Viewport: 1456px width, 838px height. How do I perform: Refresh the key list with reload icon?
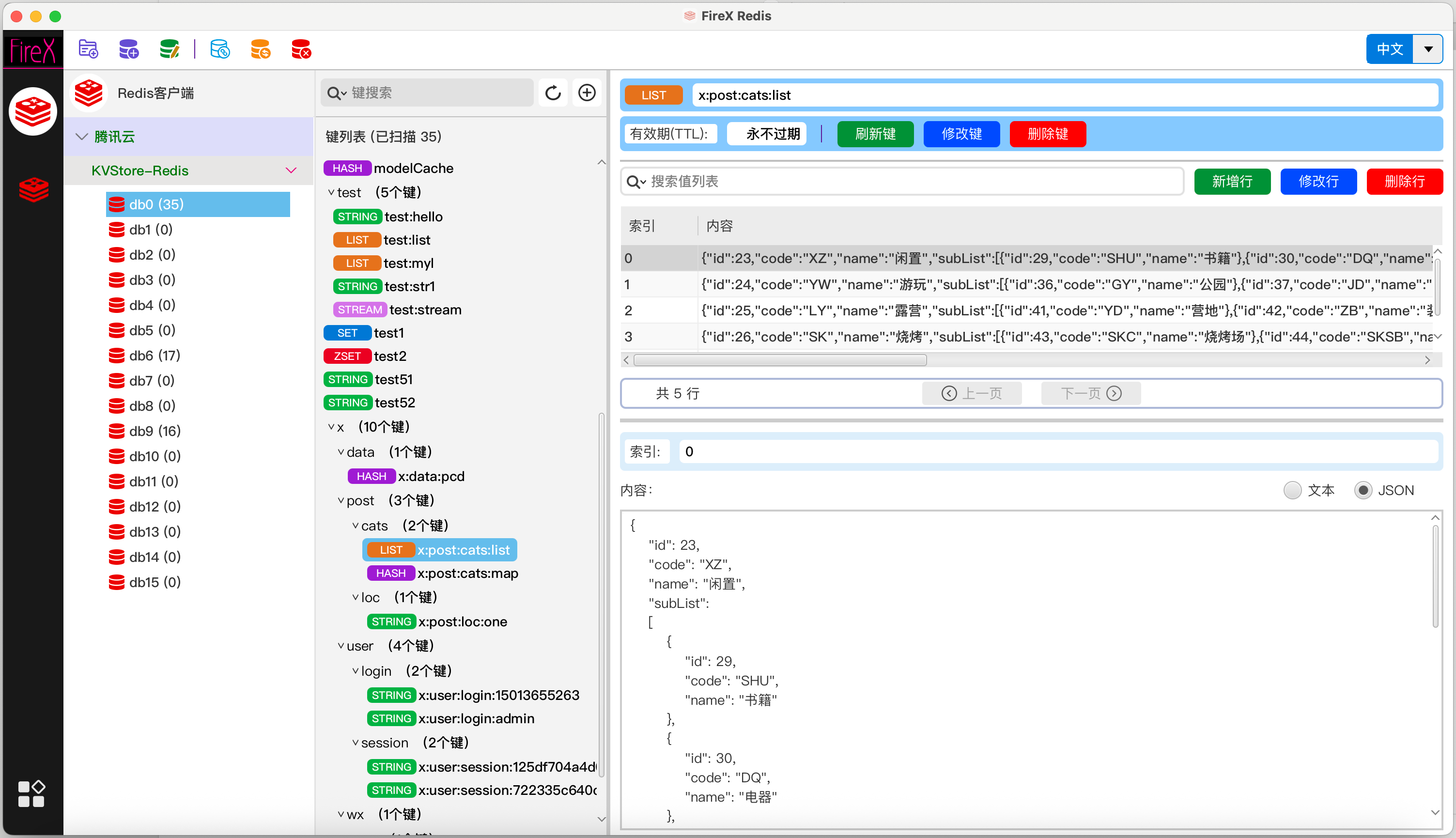(553, 93)
